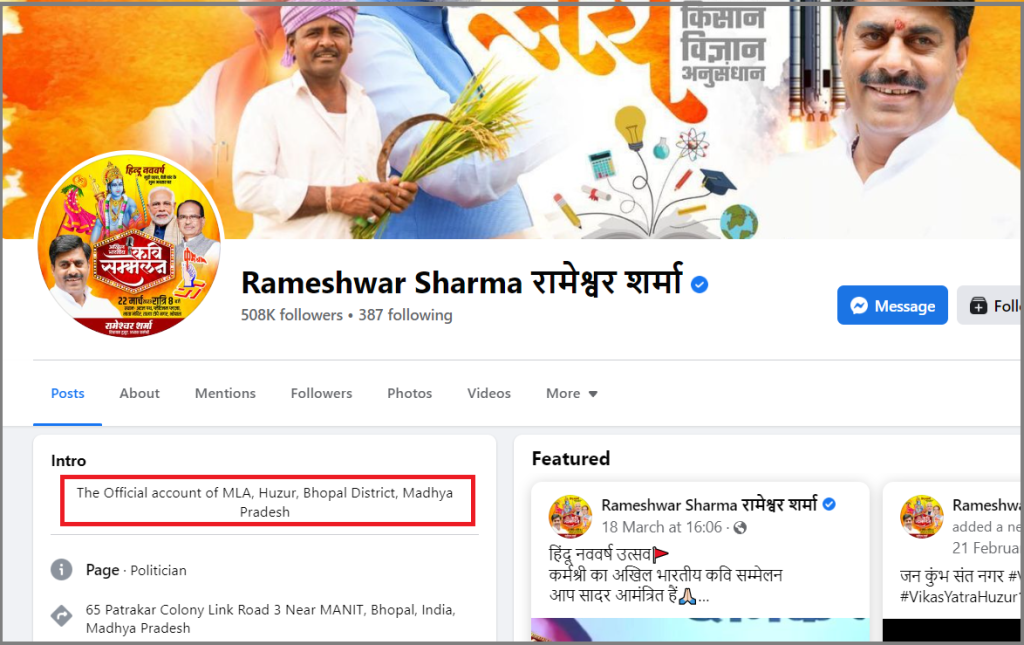Viewport: 1024px width, 645px height.
Task: Open the Mentions tab
Action: (225, 393)
